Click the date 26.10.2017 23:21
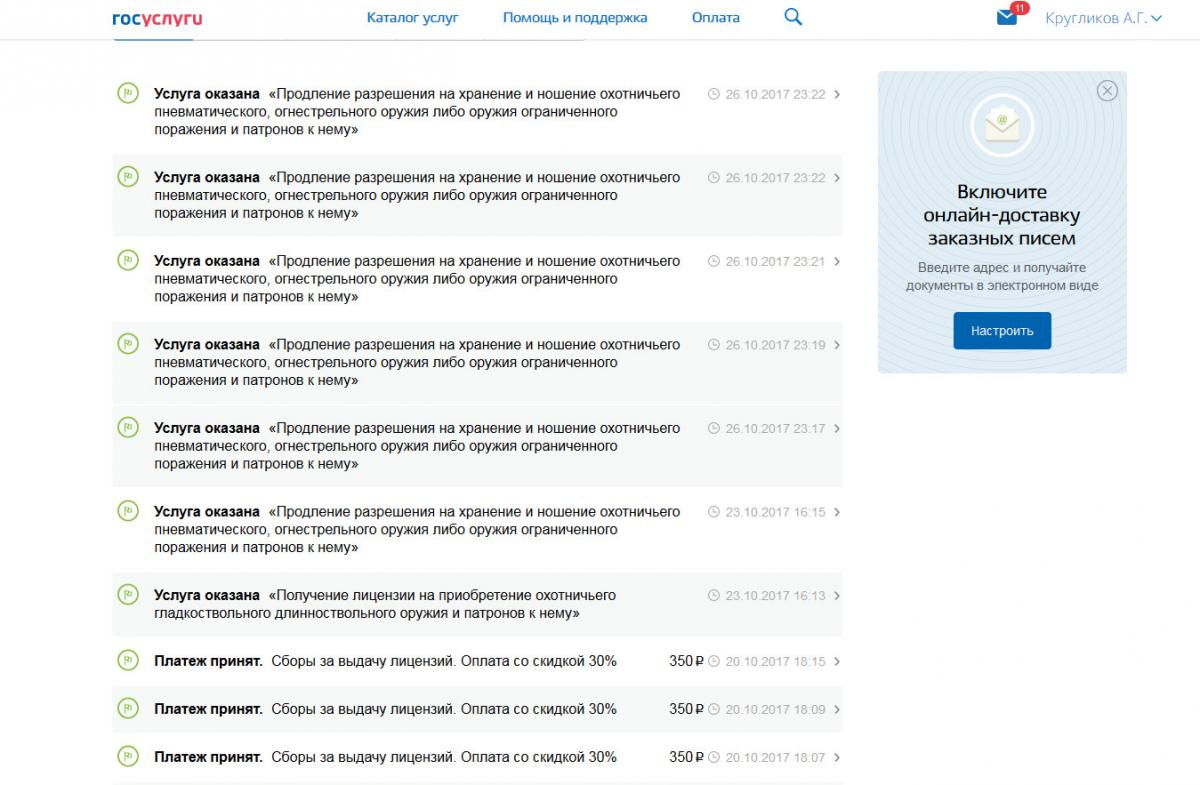 pos(775,262)
